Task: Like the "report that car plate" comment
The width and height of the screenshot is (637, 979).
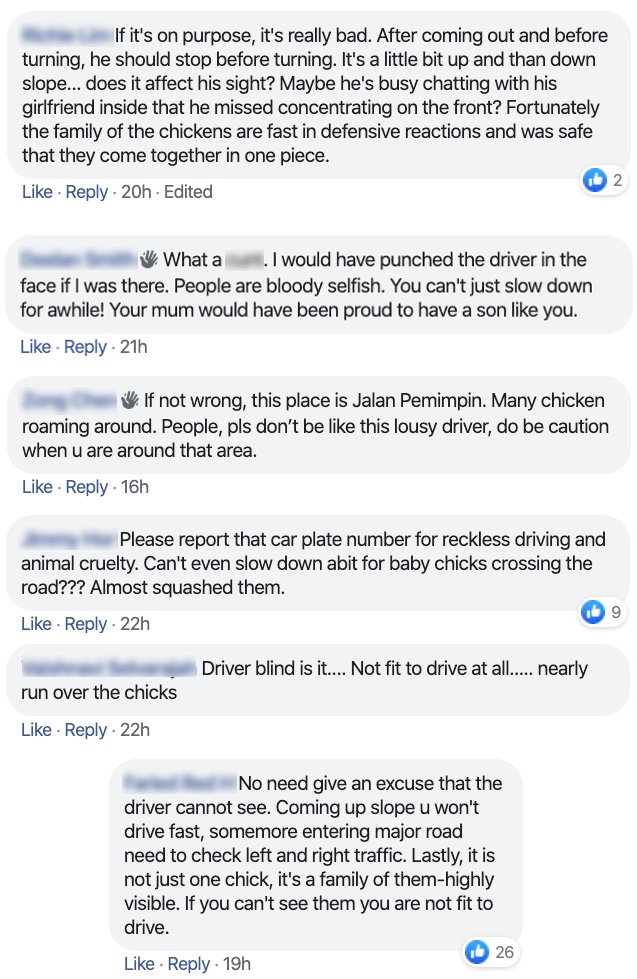Action: [37, 624]
